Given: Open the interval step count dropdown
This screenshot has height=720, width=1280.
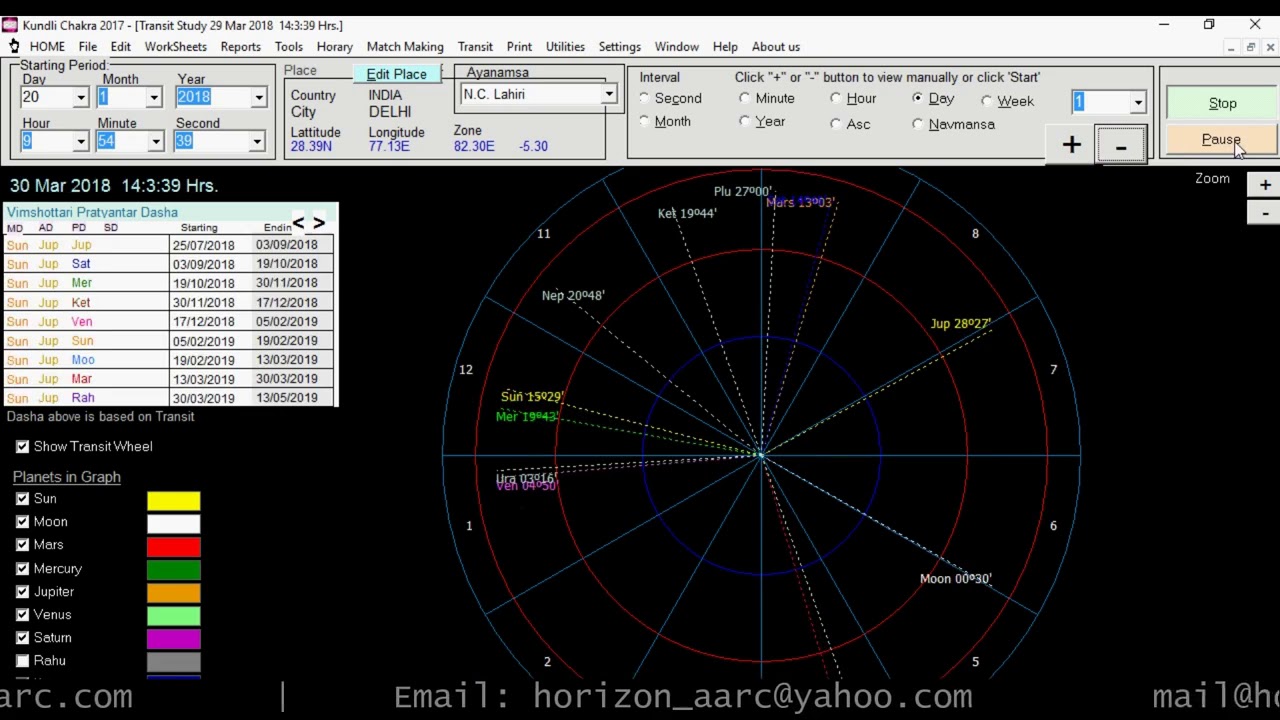Looking at the screenshot, I should (1137, 102).
